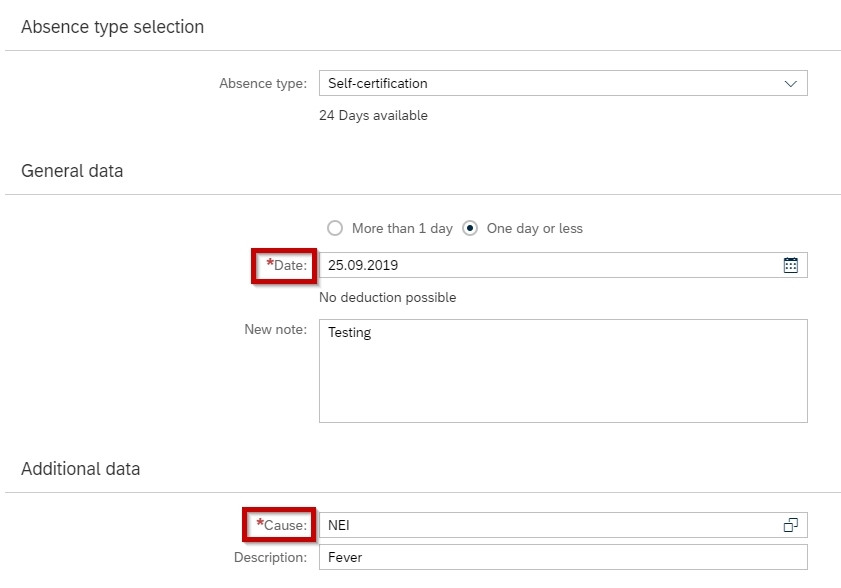Click the Description label
Image resolution: width=841 pixels, height=588 pixels.
pyautogui.click(x=270, y=557)
